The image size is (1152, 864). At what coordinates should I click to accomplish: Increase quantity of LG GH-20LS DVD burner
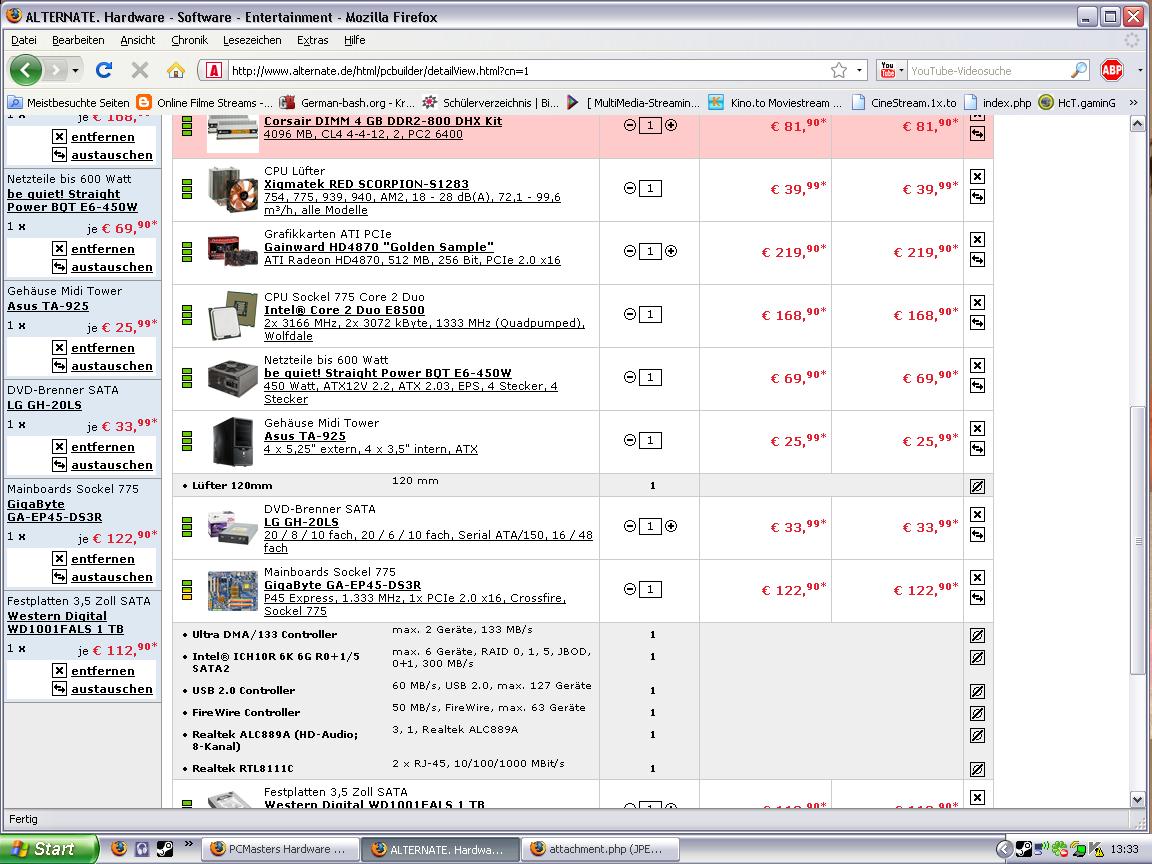671,526
